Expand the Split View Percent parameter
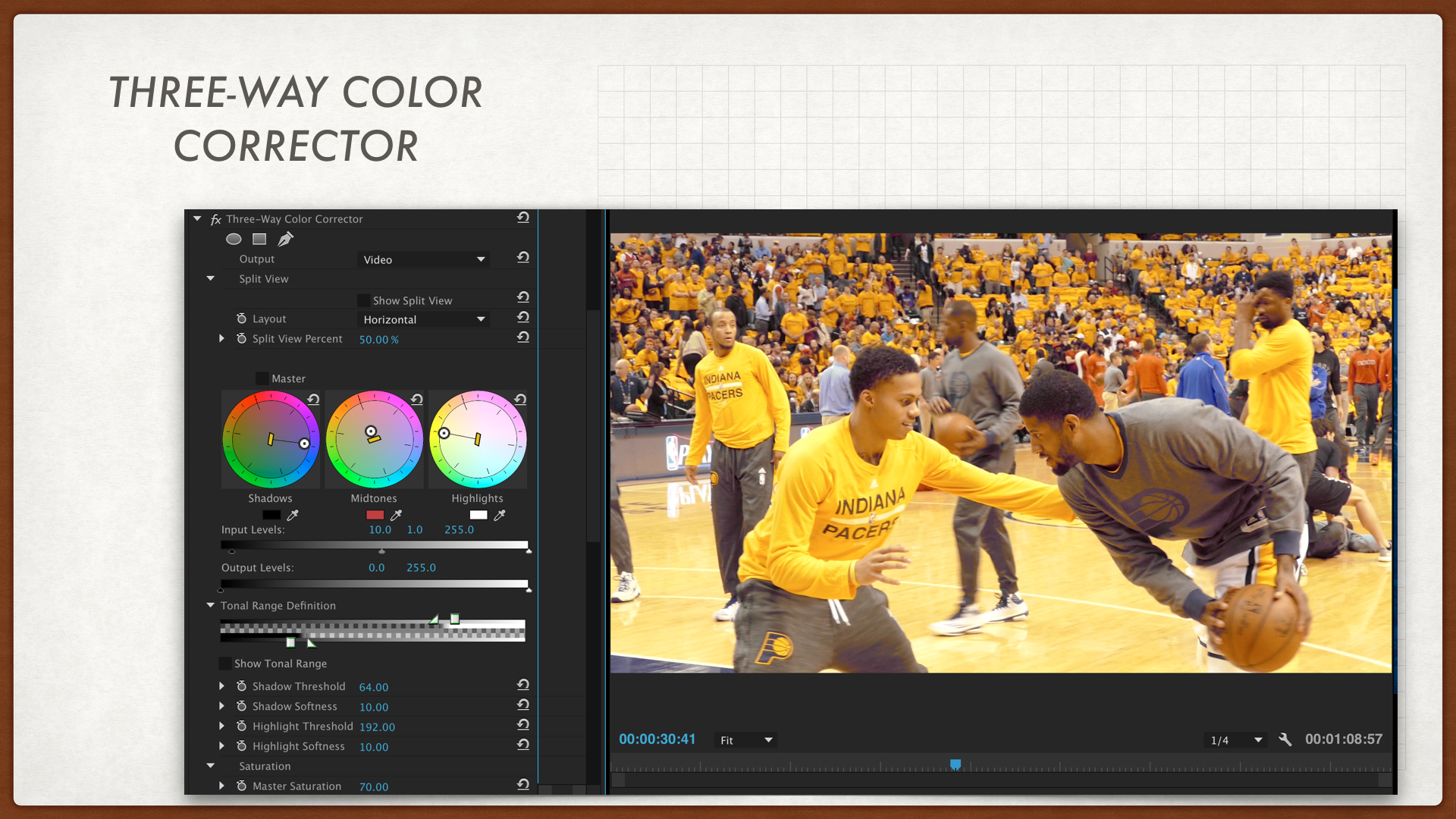 [221, 338]
